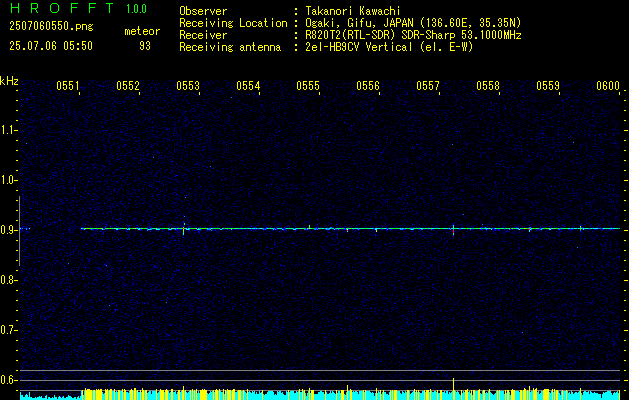Click the "Observer" field label

(203, 11)
